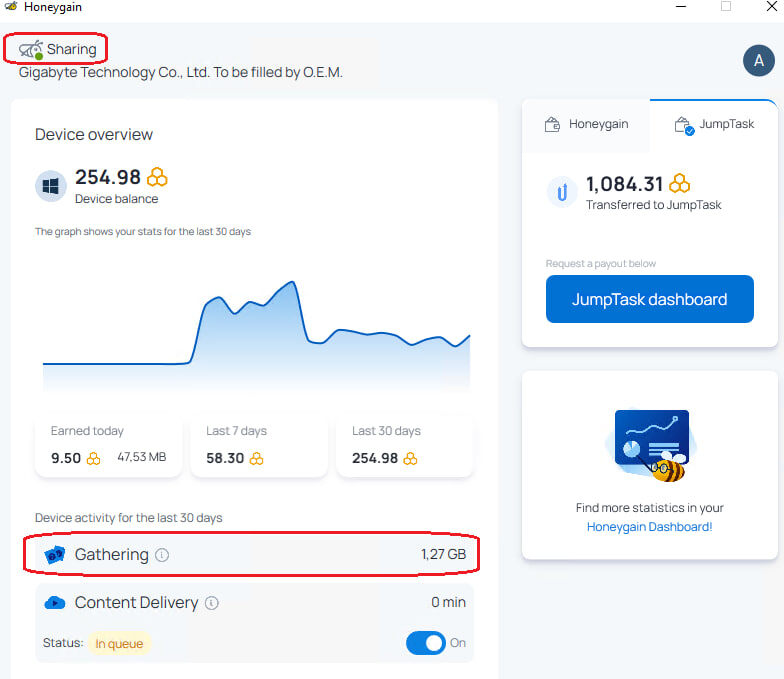Click the In queue status badge
784x679 pixels.
click(119, 644)
